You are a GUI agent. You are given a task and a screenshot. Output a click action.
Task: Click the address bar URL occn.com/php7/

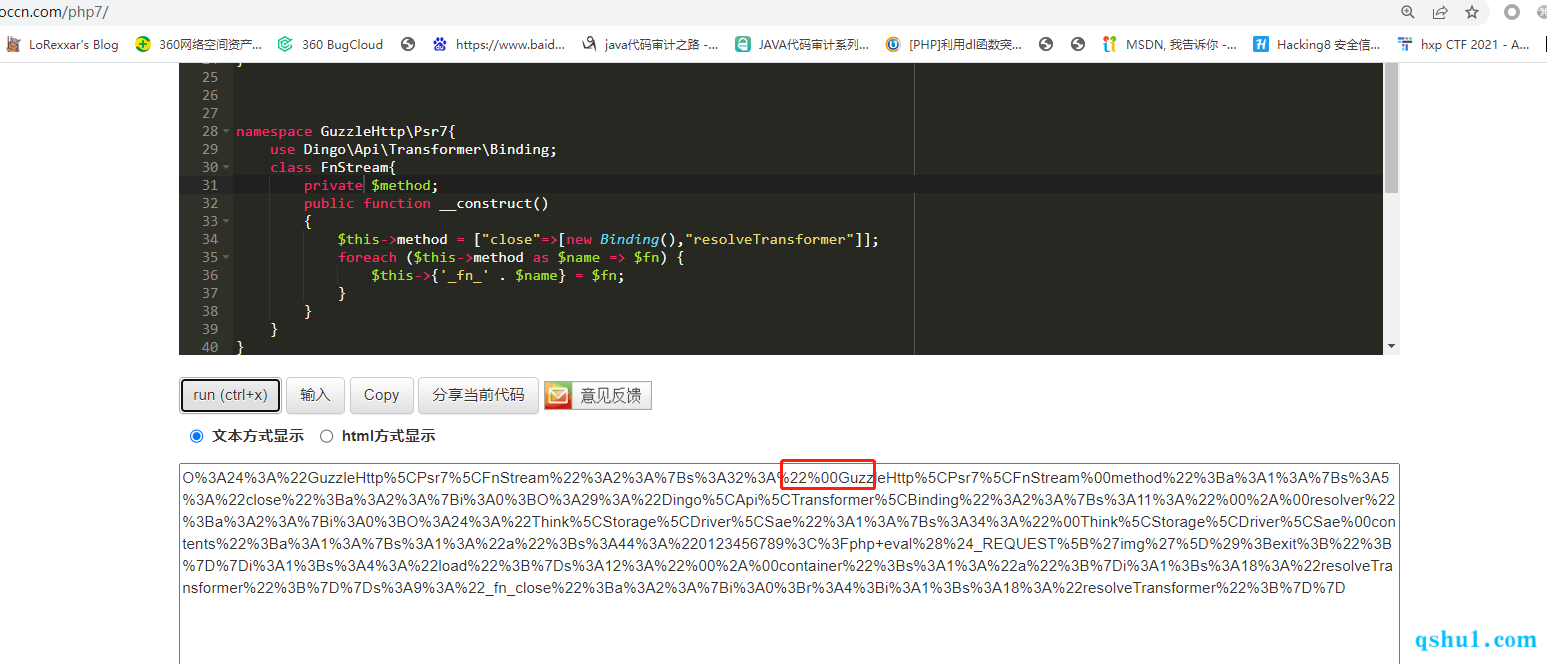click(x=54, y=12)
